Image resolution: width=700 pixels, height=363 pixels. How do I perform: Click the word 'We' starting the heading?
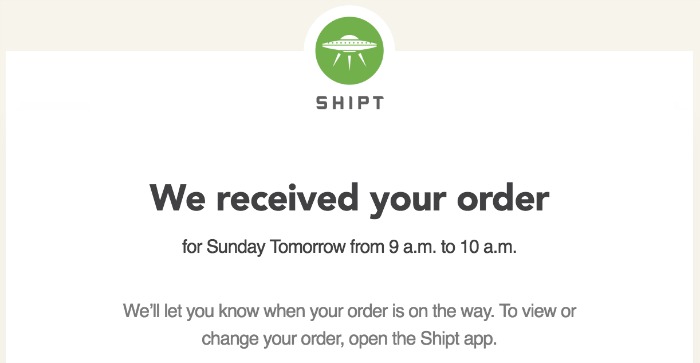(177, 197)
